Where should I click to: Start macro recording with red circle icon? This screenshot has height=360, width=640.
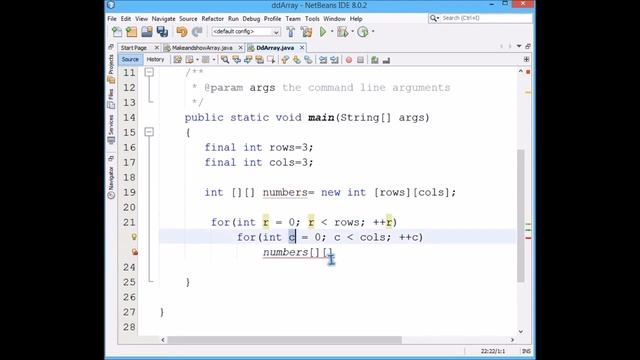[349, 60]
